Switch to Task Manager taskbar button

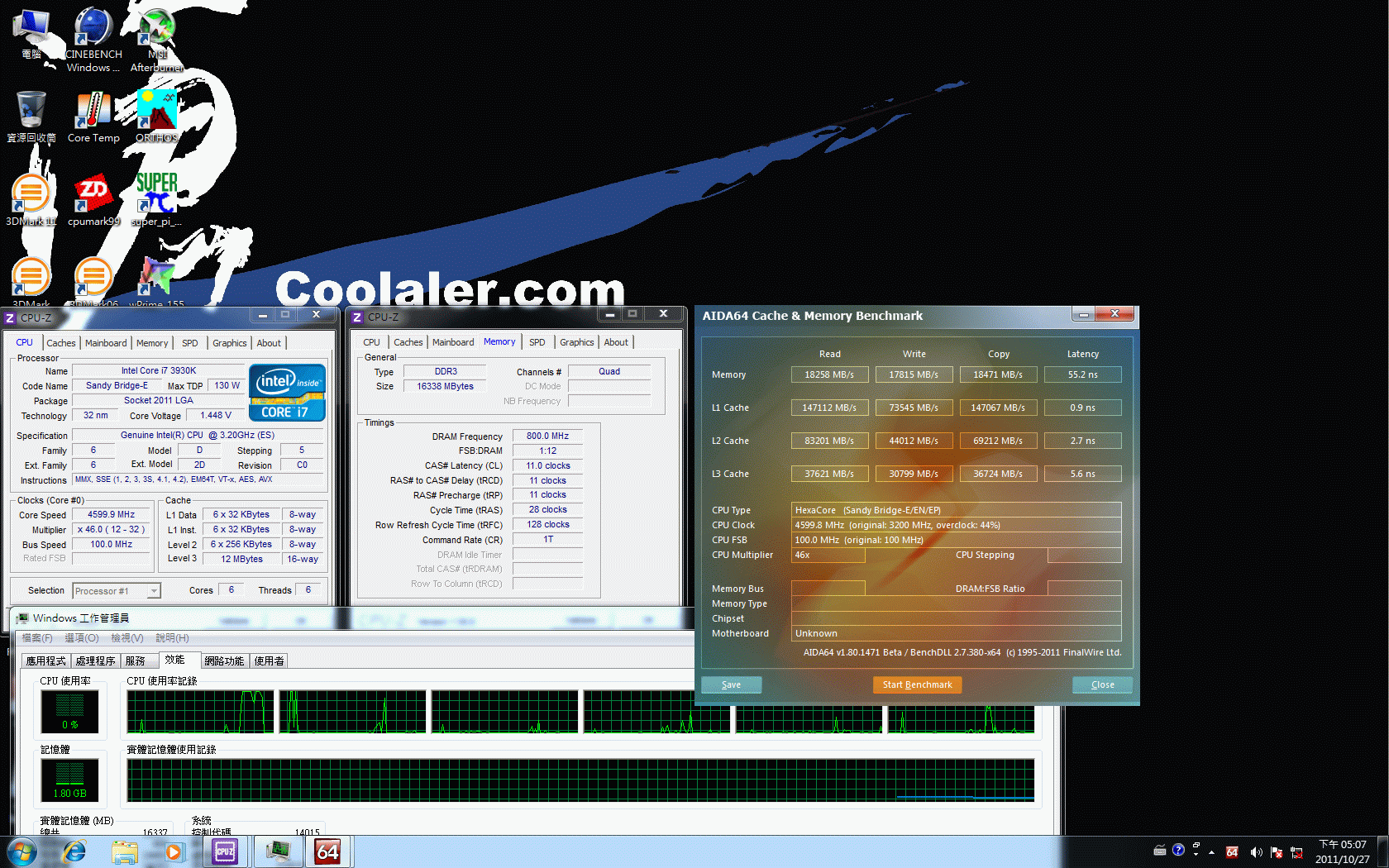pos(279,851)
